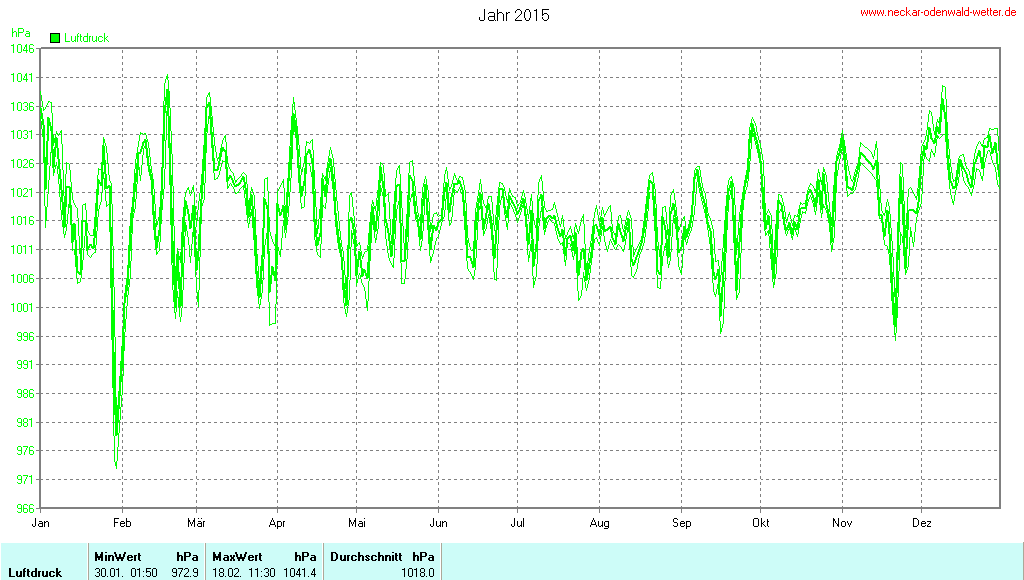Click the green Luftdruck legend swatch
Screen dimensions: 1024x580
(x=55, y=38)
